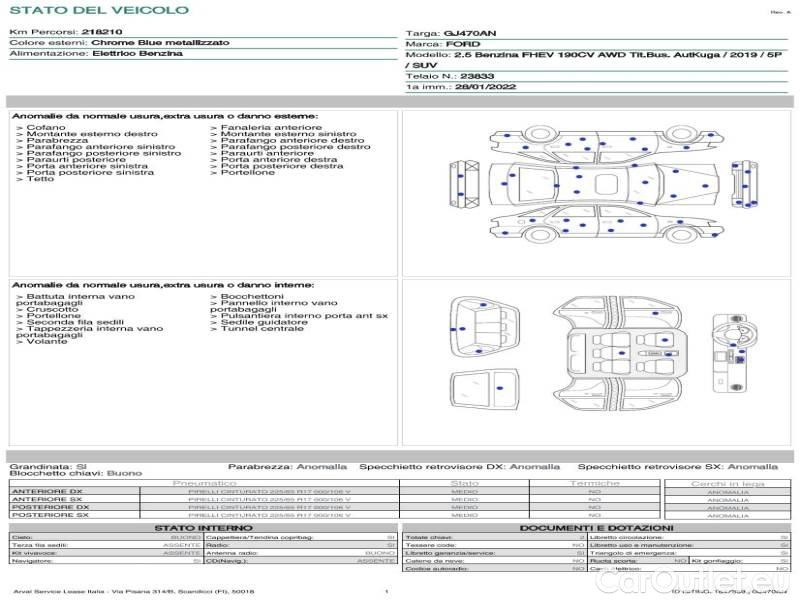Open the CarOutlet.eu watermark link
800x600 pixels.
tap(694, 580)
